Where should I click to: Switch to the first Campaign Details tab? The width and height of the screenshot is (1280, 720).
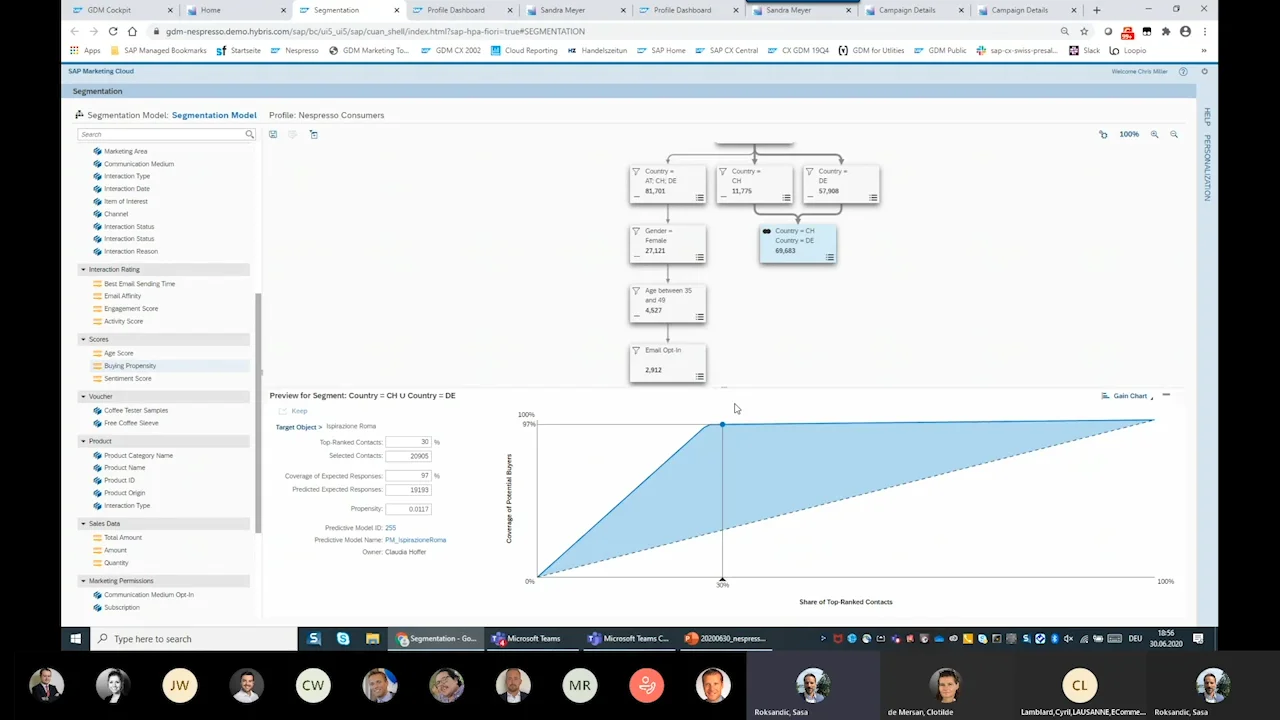coord(907,10)
